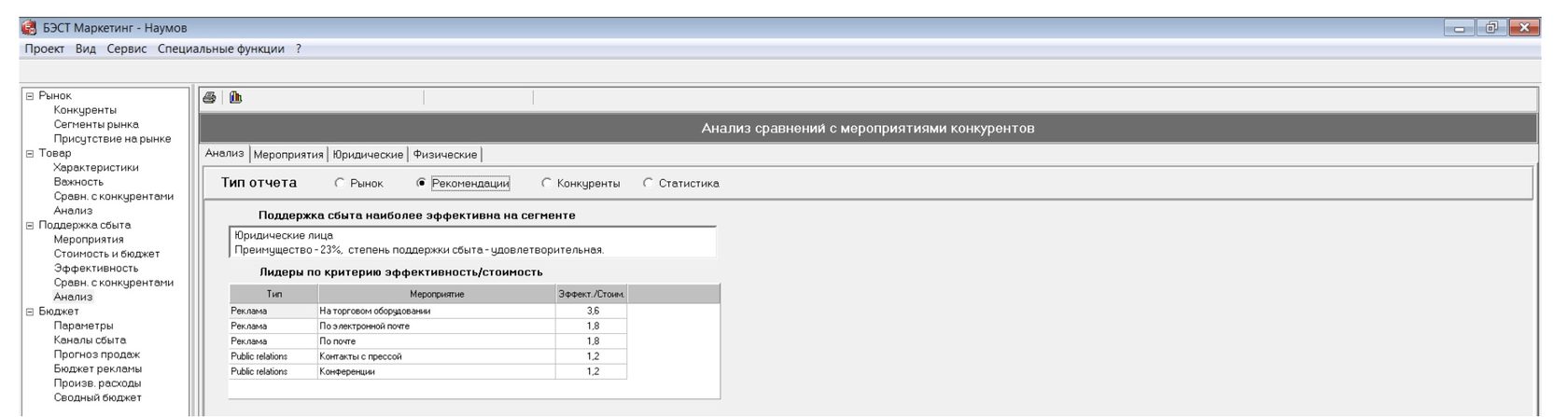This screenshot has height=417, width=1568.
Task: Switch to the Юридические tab
Action: click(368, 155)
